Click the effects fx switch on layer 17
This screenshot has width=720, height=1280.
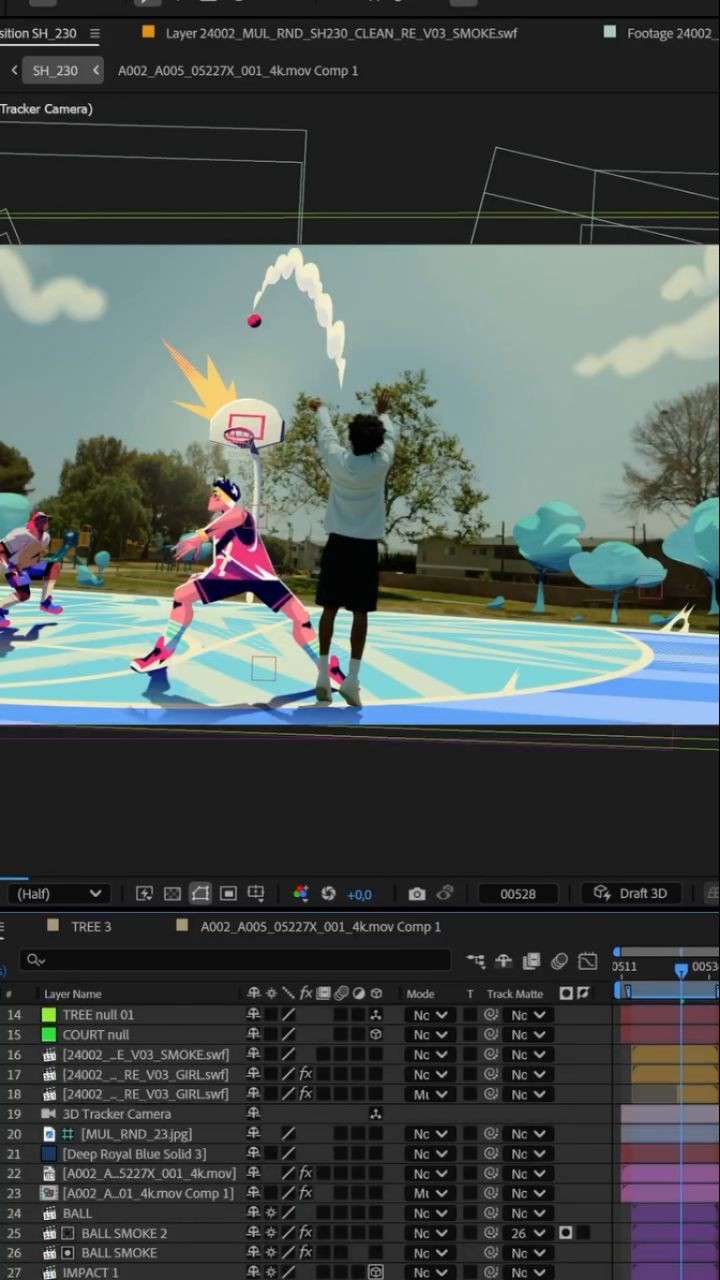[306, 1074]
